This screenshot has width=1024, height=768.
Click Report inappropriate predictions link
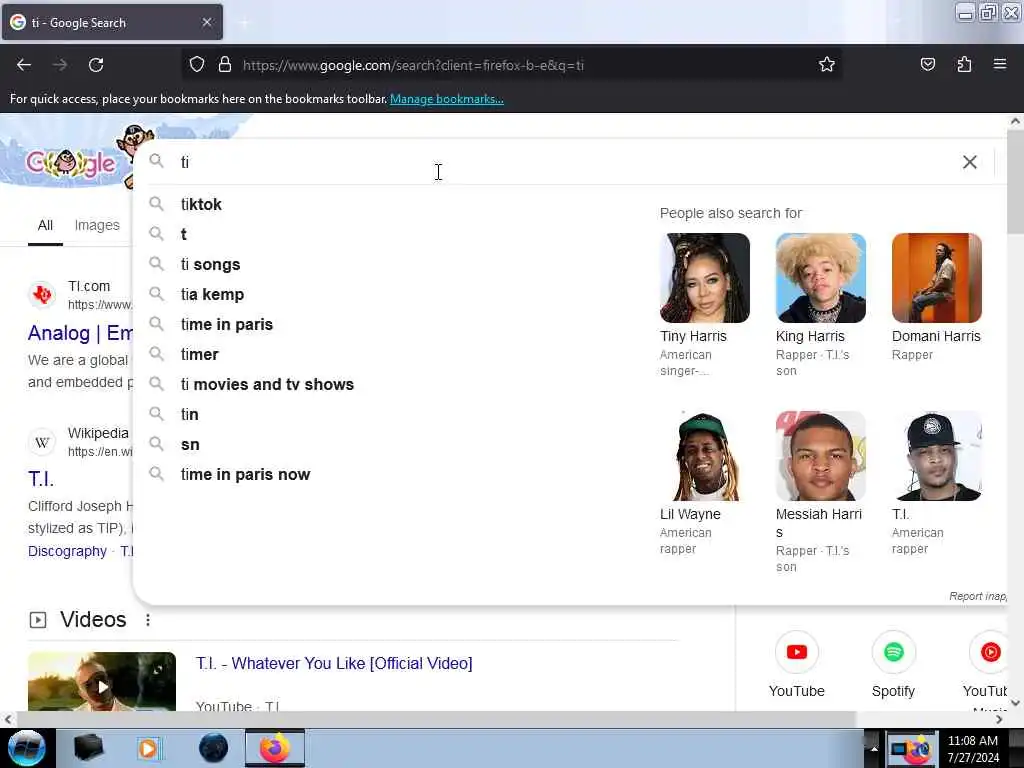tap(978, 596)
